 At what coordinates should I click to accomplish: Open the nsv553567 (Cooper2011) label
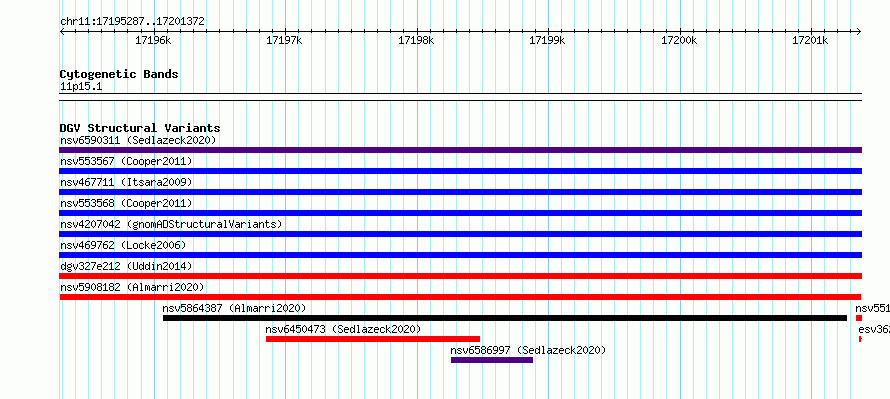click(126, 161)
